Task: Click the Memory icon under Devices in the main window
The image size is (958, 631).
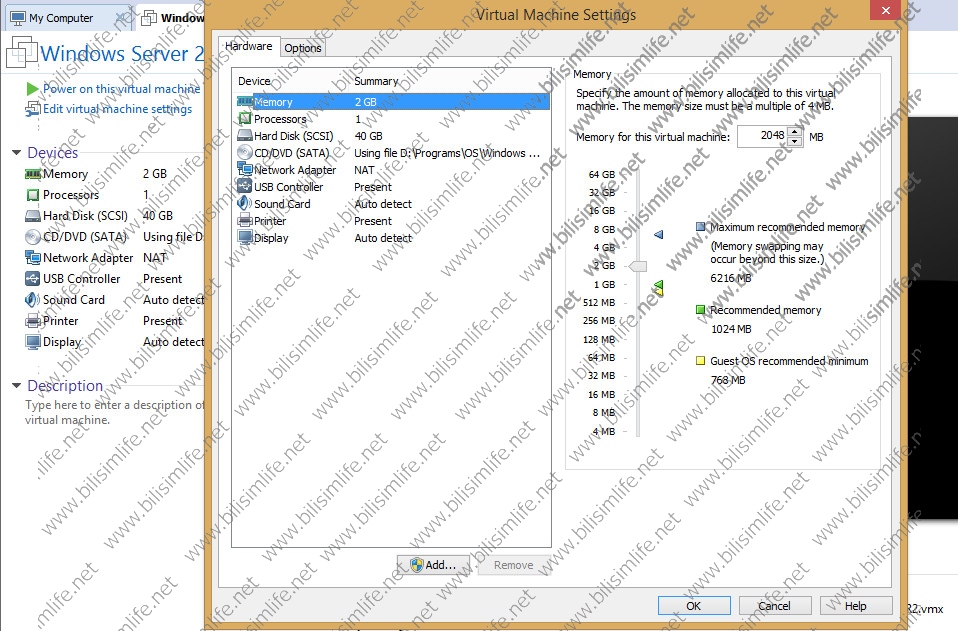Action: click(x=33, y=174)
